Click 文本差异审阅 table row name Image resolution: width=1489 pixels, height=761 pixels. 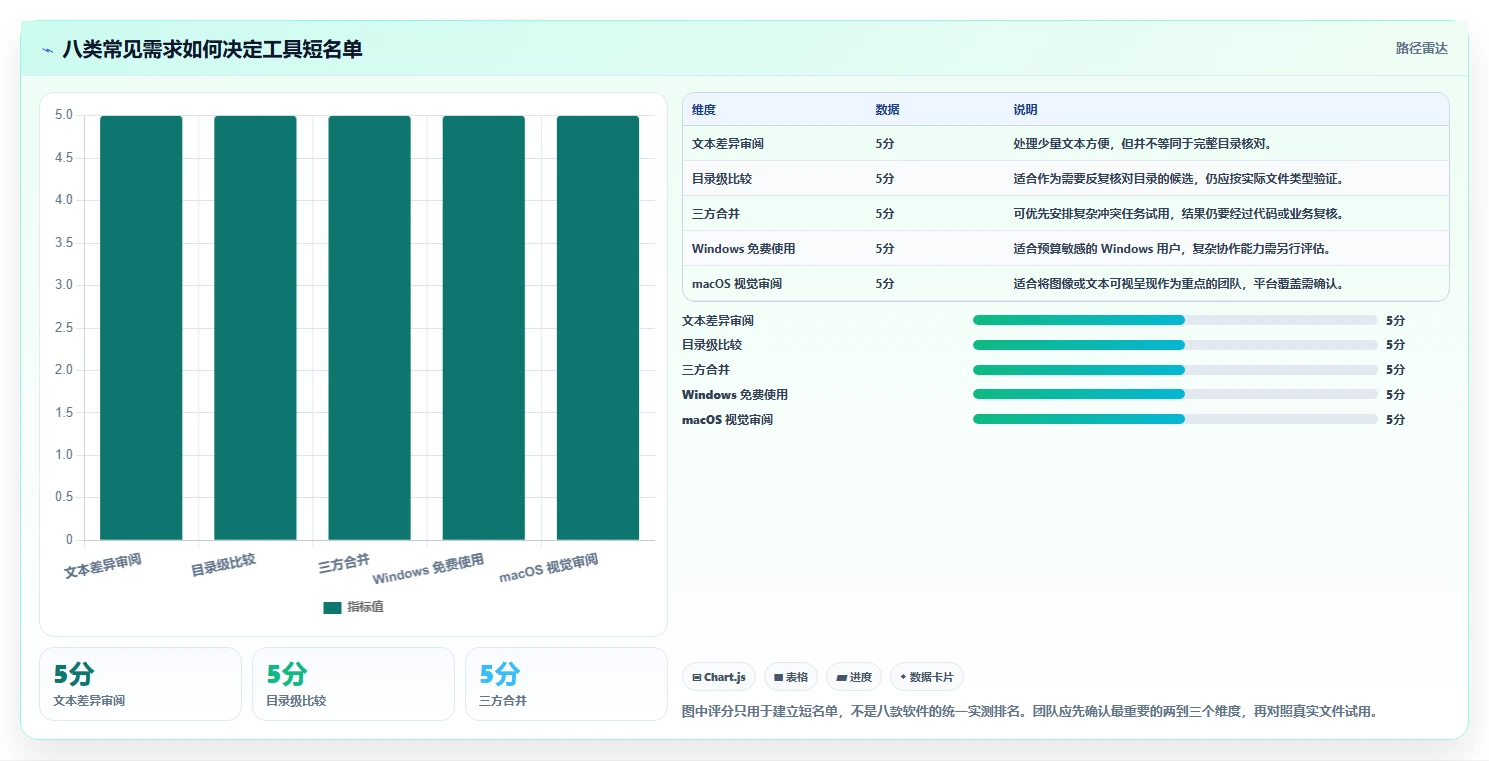(x=728, y=144)
